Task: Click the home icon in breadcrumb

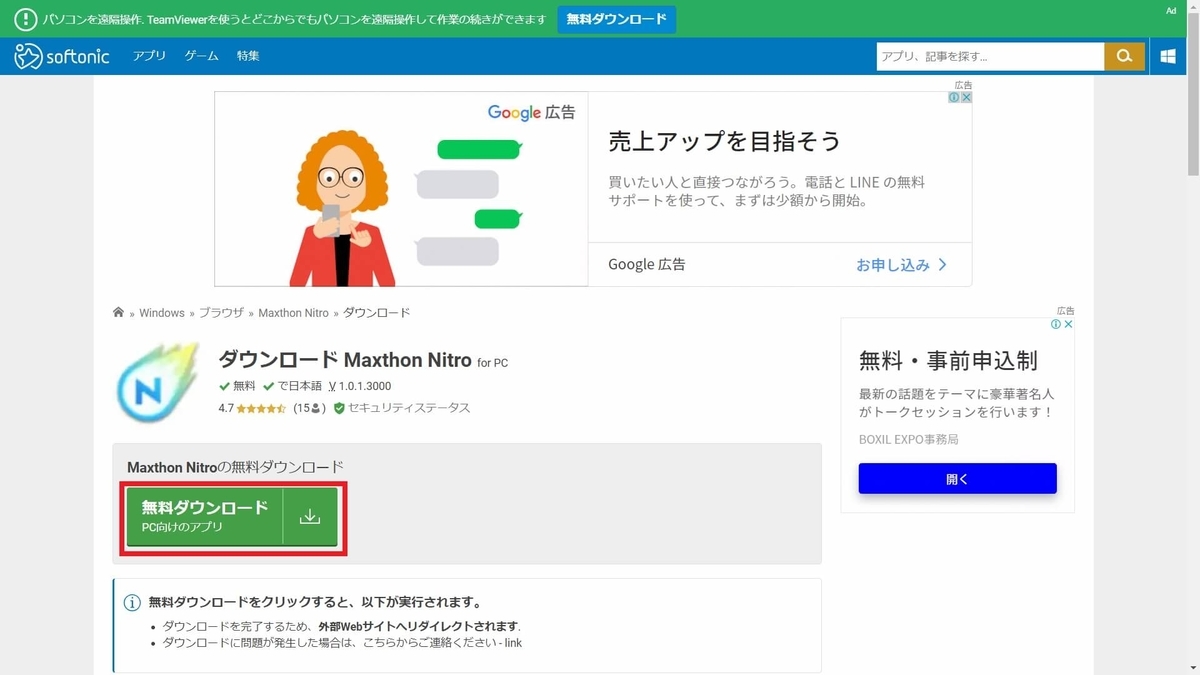Action: point(119,313)
